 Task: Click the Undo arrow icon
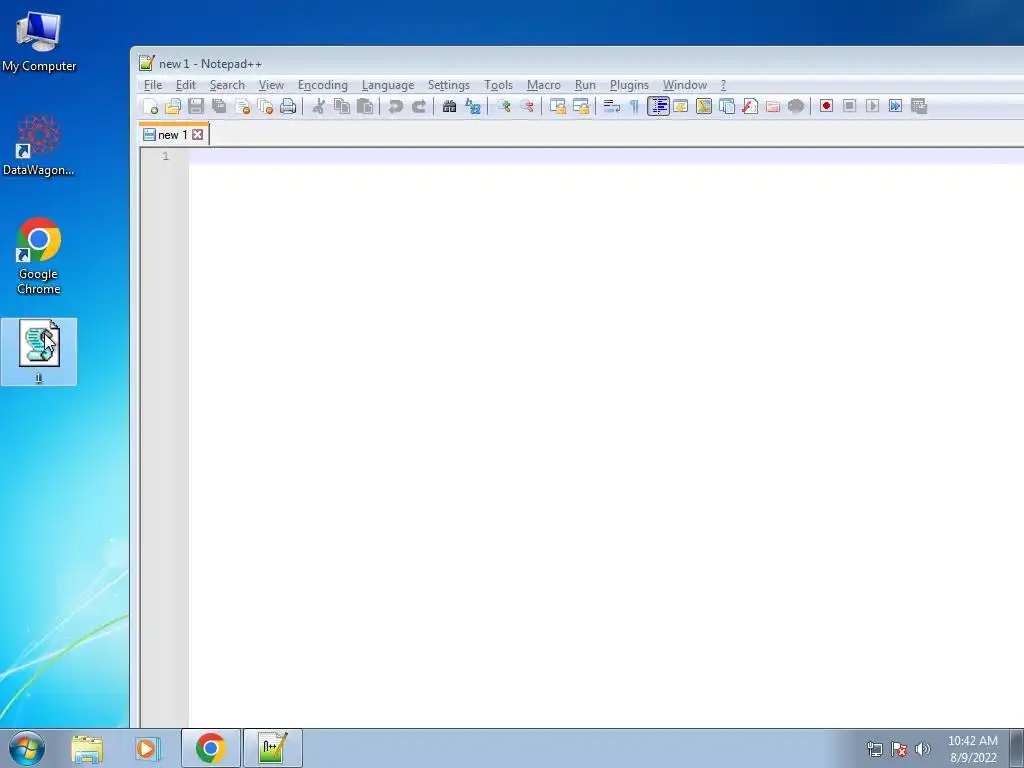pos(395,106)
